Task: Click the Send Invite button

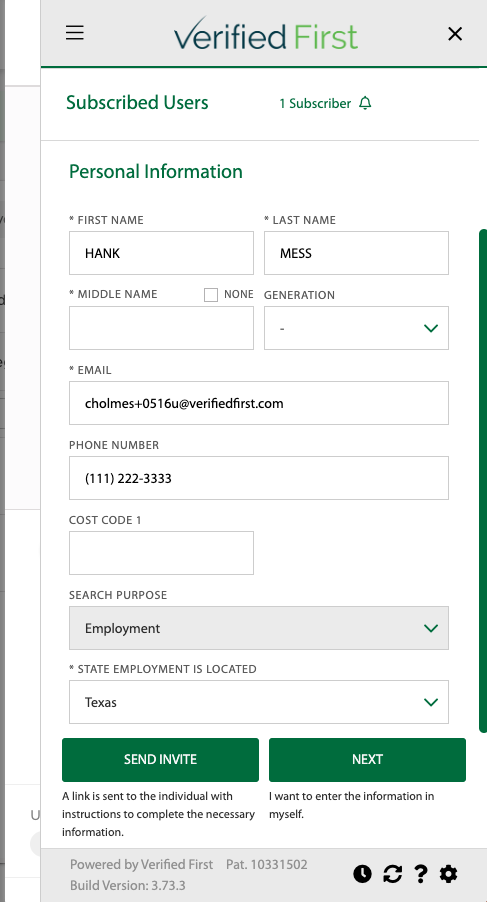Action: click(160, 759)
